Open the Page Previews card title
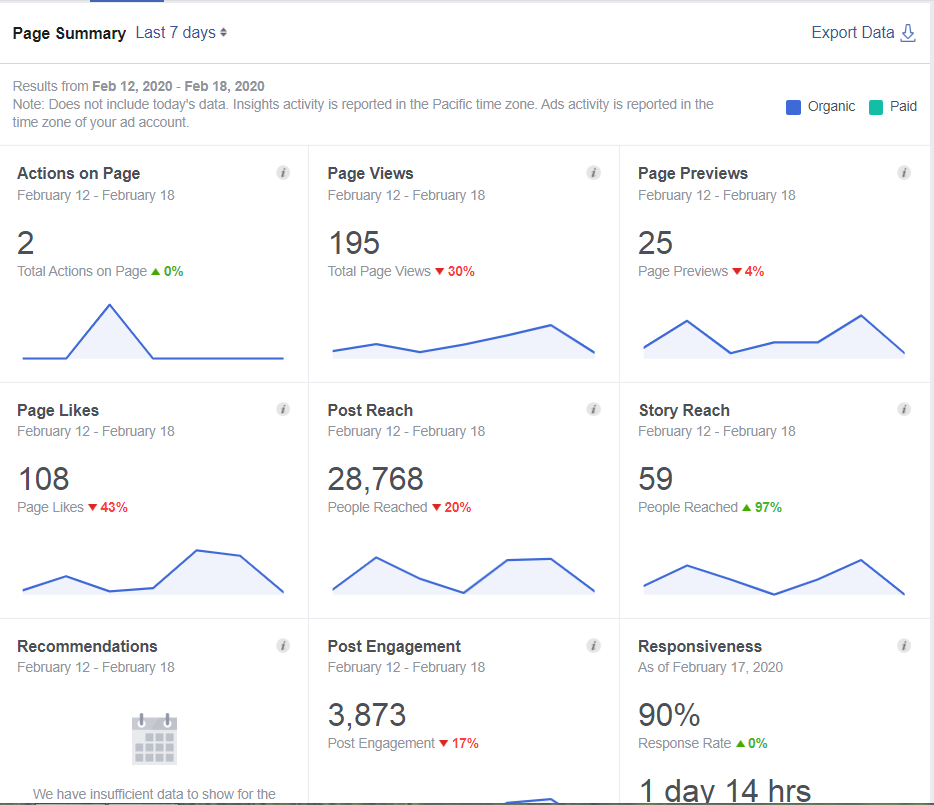The height and width of the screenshot is (805, 934). (693, 173)
